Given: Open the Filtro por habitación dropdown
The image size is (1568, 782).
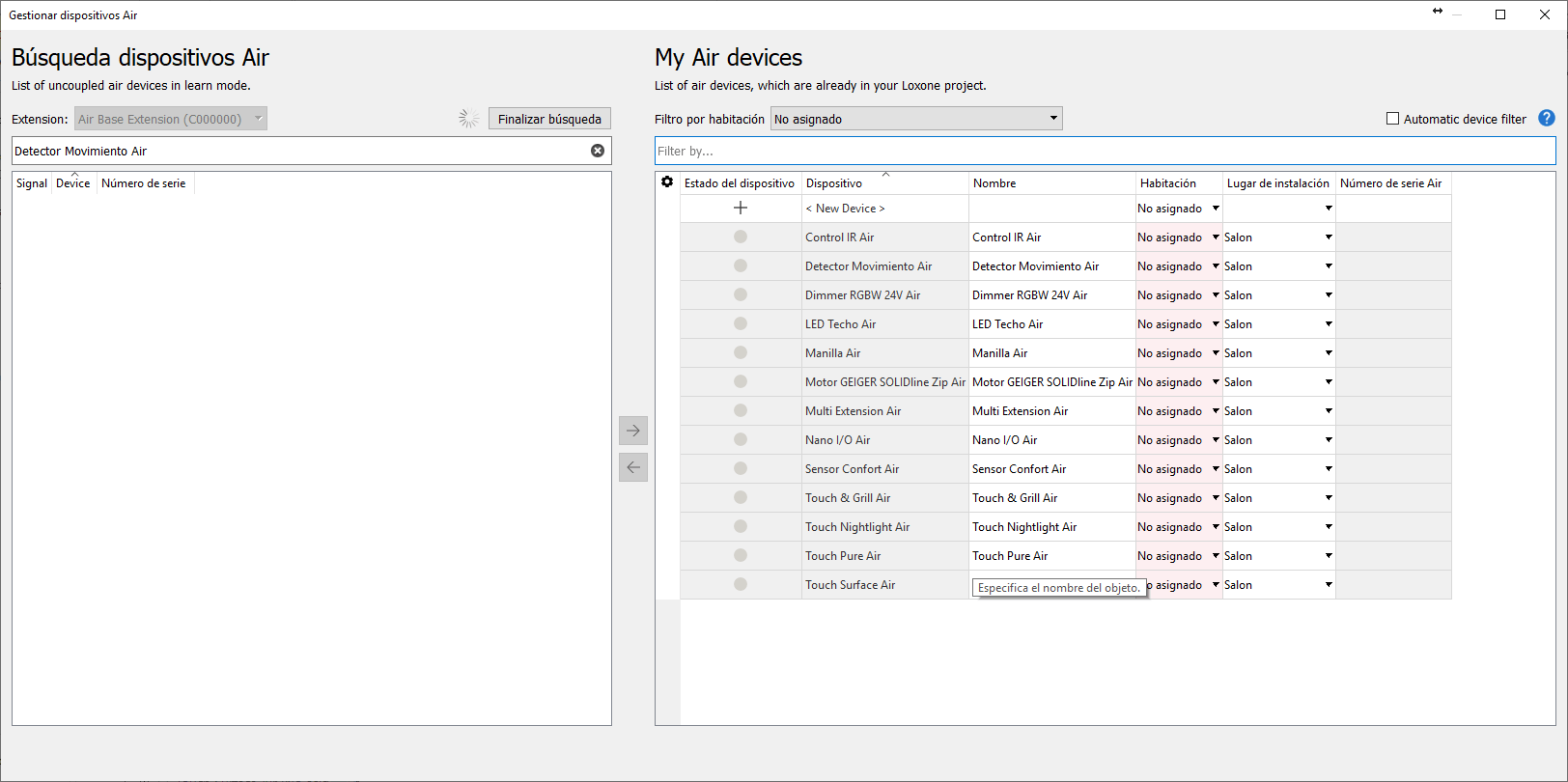Looking at the screenshot, I should coord(915,119).
